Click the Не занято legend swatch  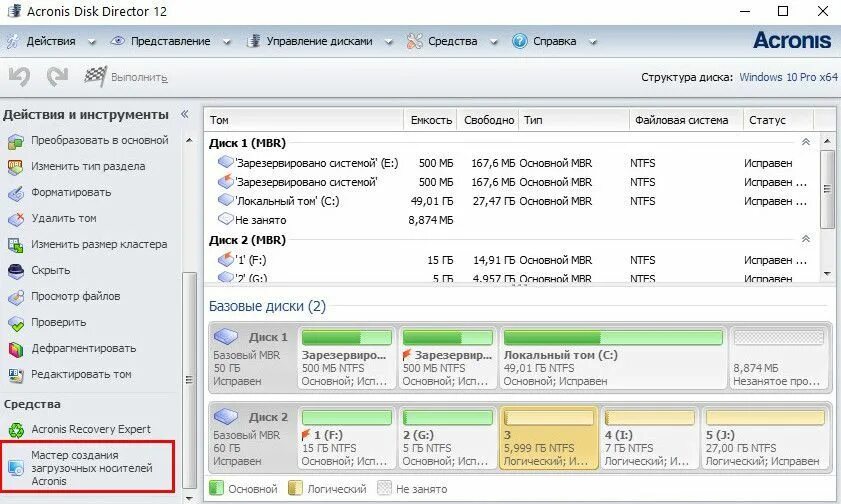click(384, 488)
